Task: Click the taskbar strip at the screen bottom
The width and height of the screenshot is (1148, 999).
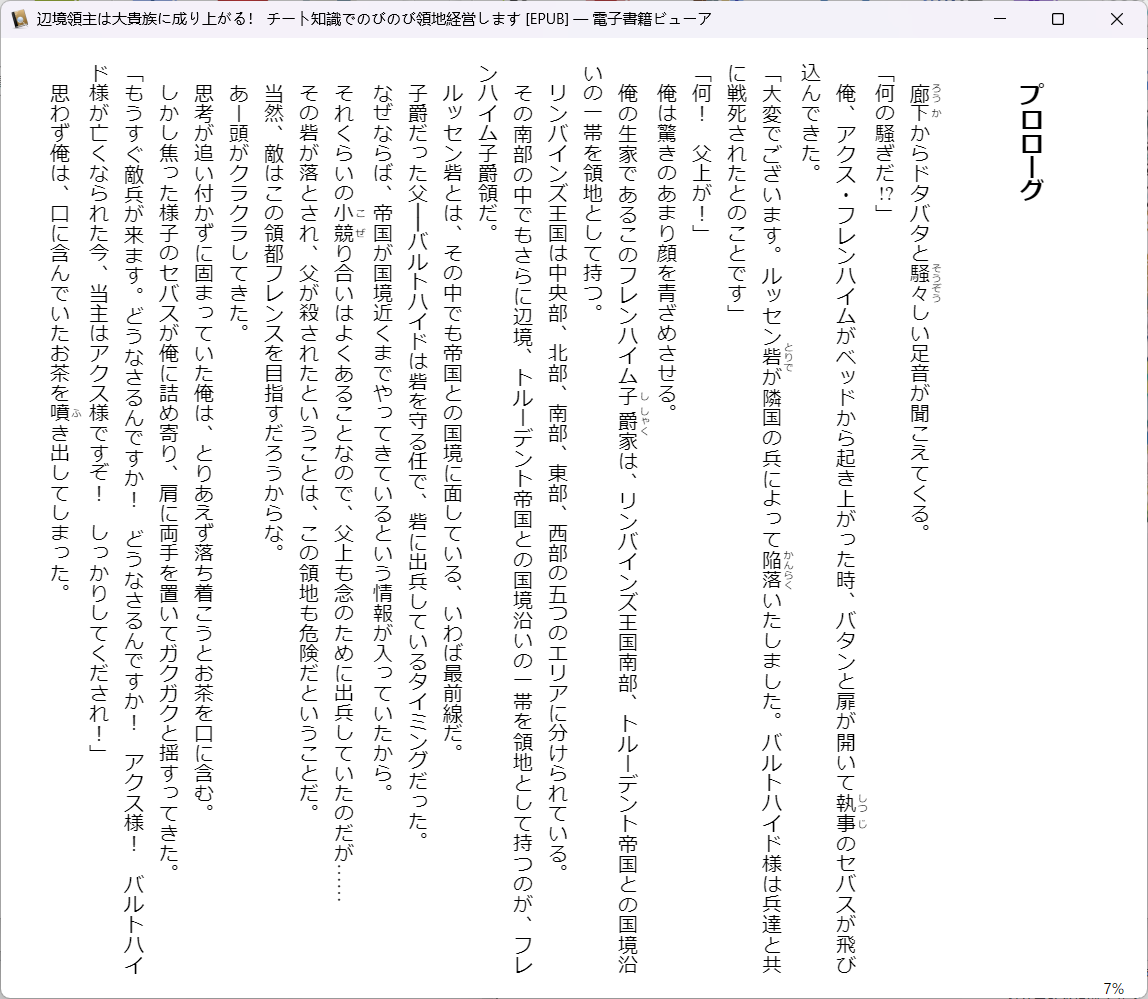Action: pyautogui.click(x=574, y=996)
